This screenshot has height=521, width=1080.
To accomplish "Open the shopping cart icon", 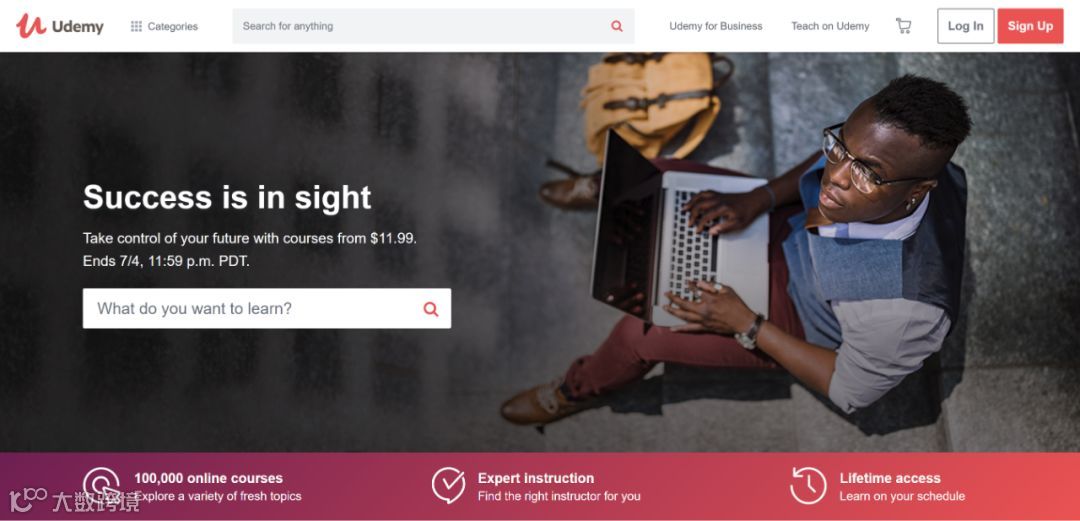I will 903,26.
